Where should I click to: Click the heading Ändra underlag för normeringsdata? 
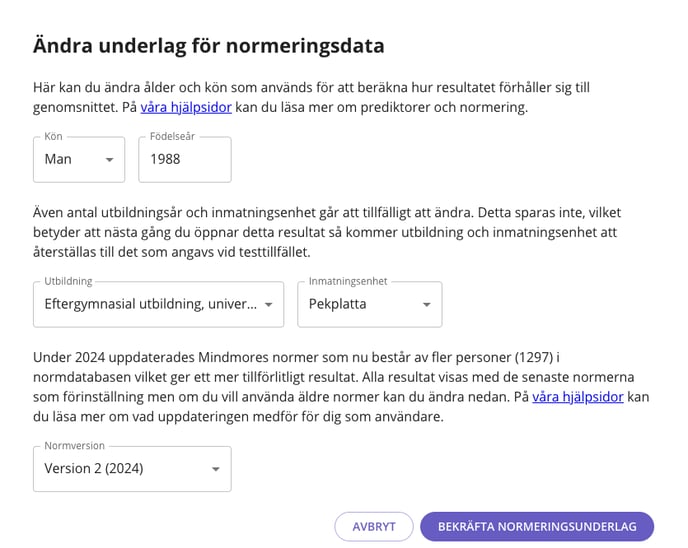click(209, 45)
